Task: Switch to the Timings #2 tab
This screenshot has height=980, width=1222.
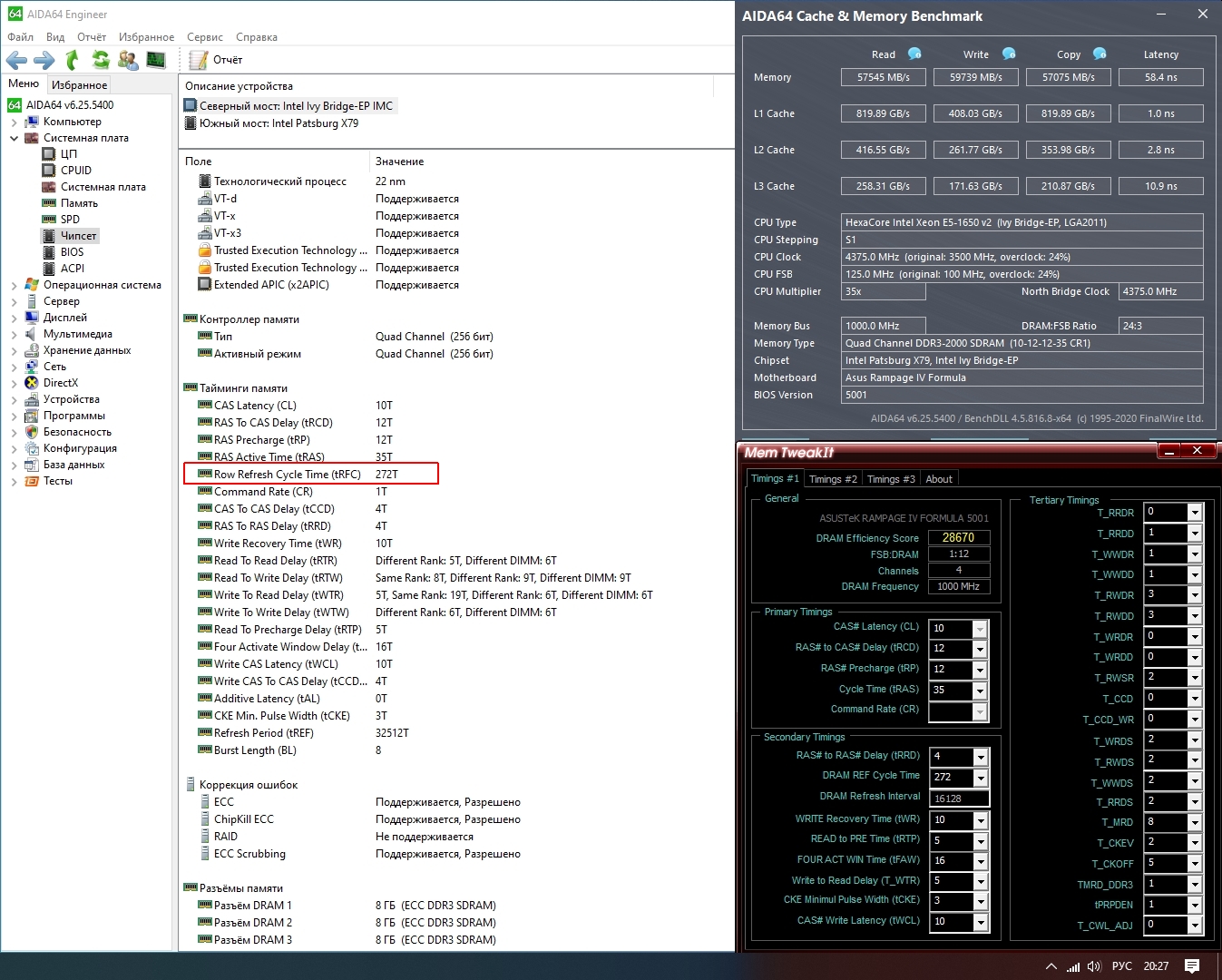Action: pos(833,479)
